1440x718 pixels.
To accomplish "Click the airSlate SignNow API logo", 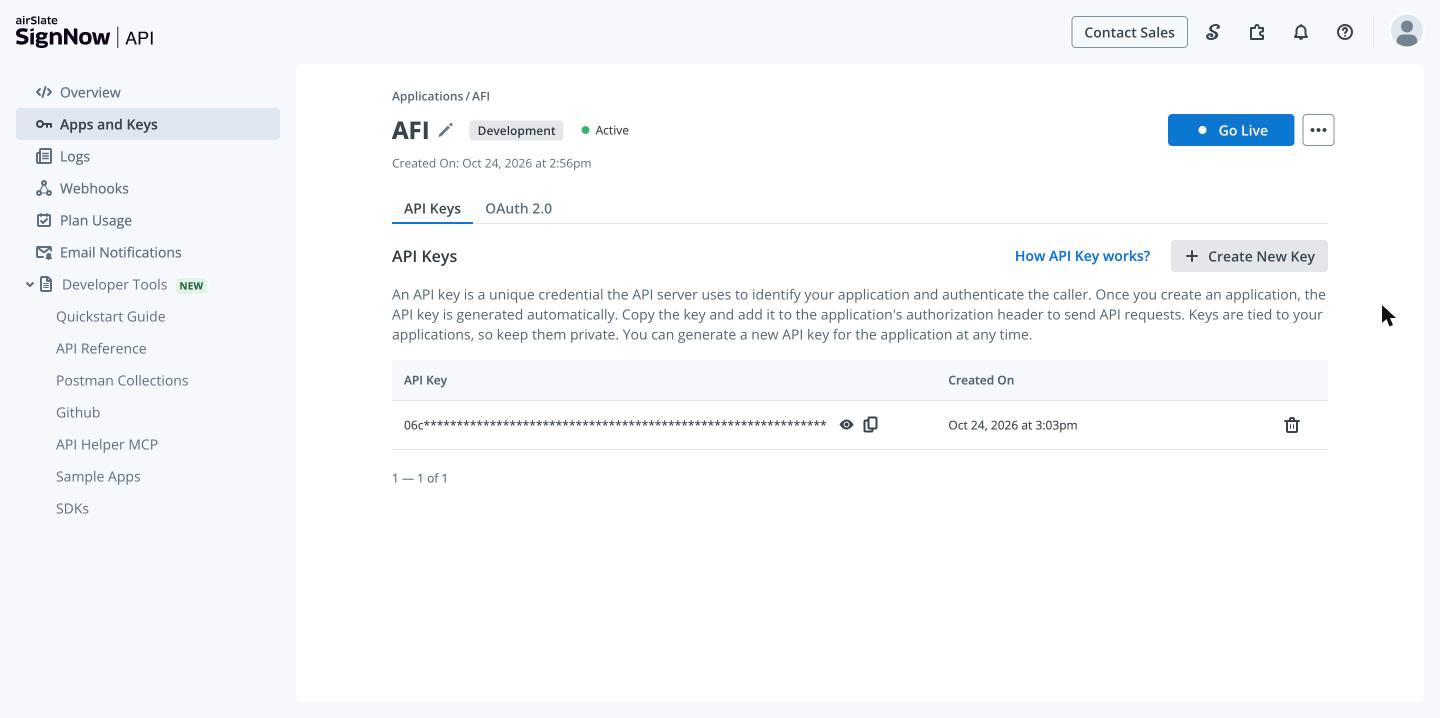I will pyautogui.click(x=85, y=32).
